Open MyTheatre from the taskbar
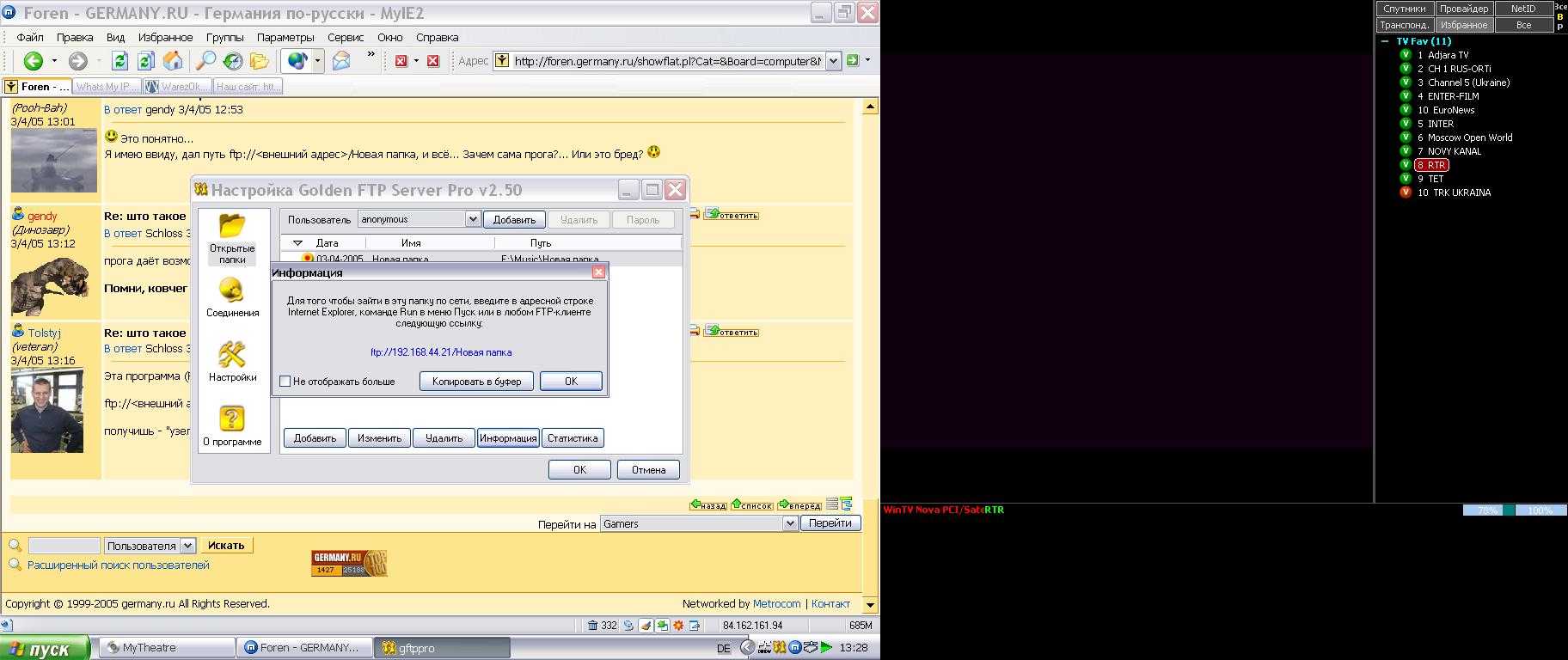Viewport: 1568px width, 660px height. tap(168, 648)
